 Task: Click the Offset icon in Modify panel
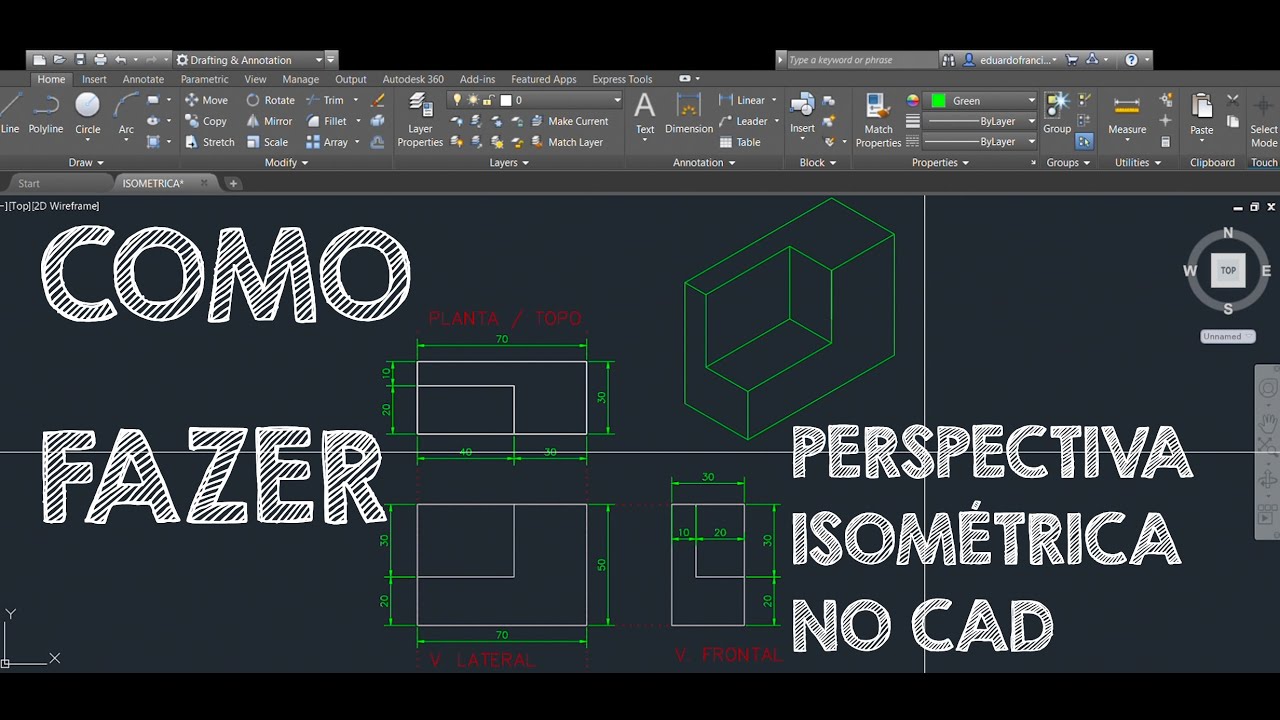(377, 142)
